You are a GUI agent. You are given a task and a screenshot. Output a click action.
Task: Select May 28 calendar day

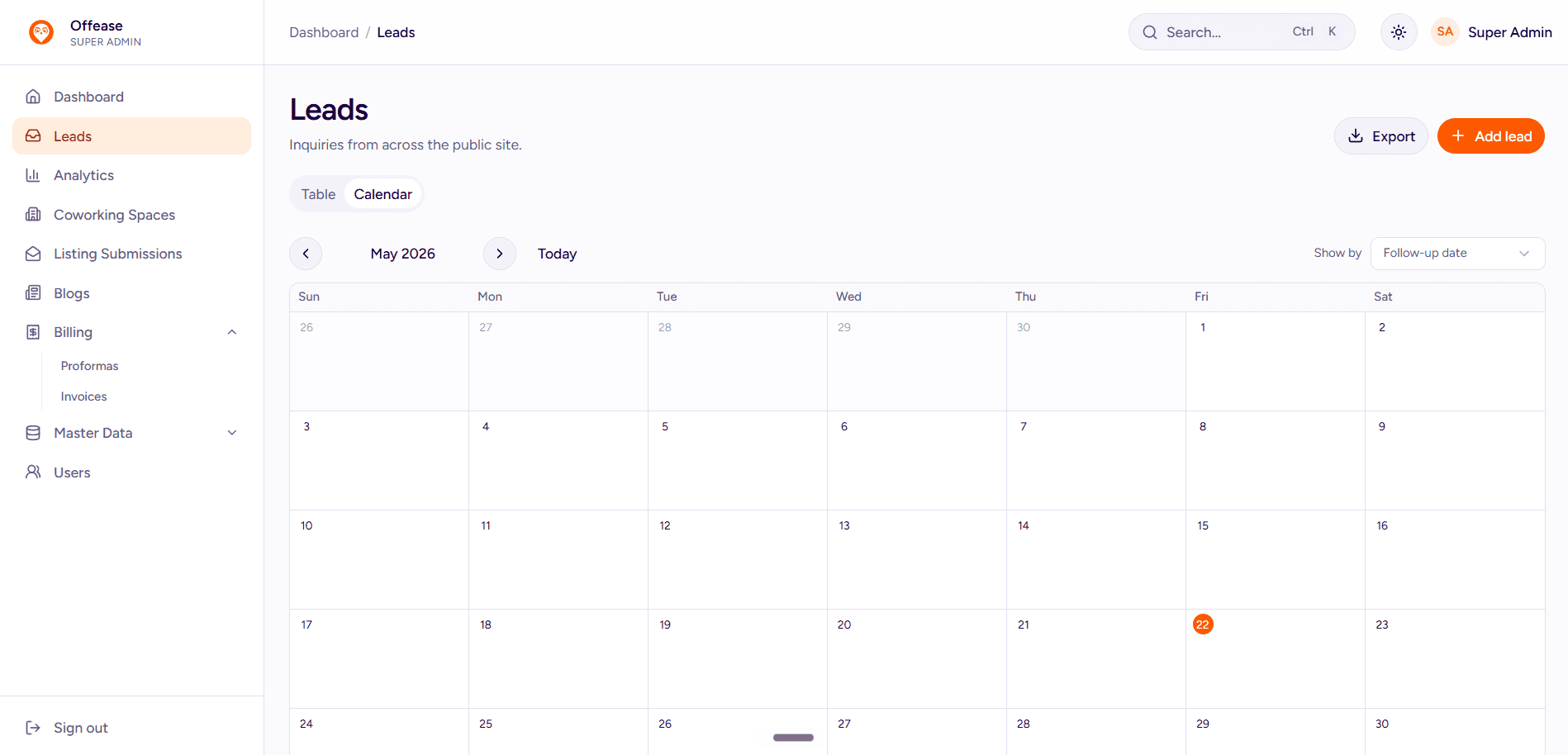coord(1095,732)
